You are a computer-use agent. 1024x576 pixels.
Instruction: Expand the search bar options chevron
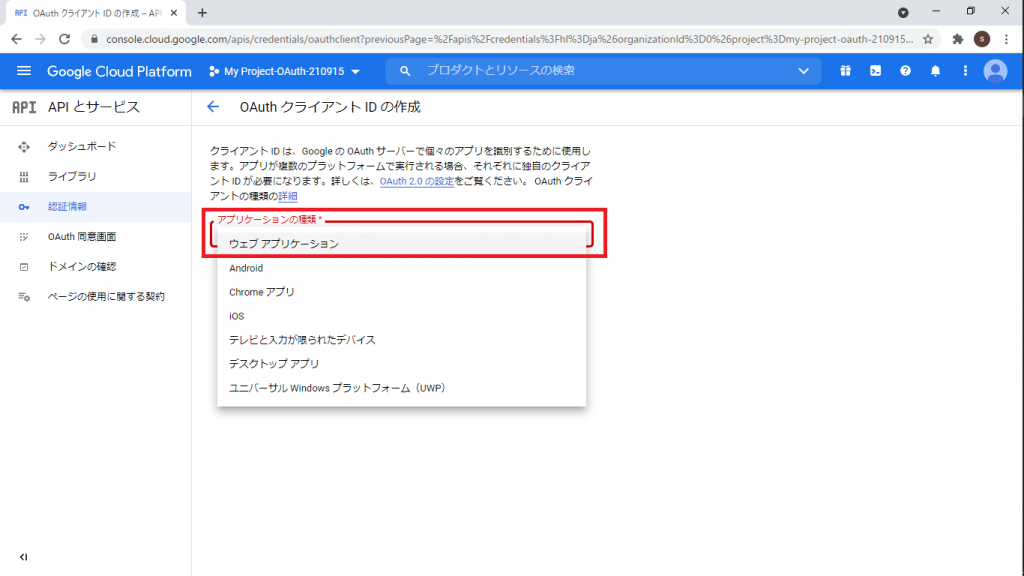coord(803,71)
